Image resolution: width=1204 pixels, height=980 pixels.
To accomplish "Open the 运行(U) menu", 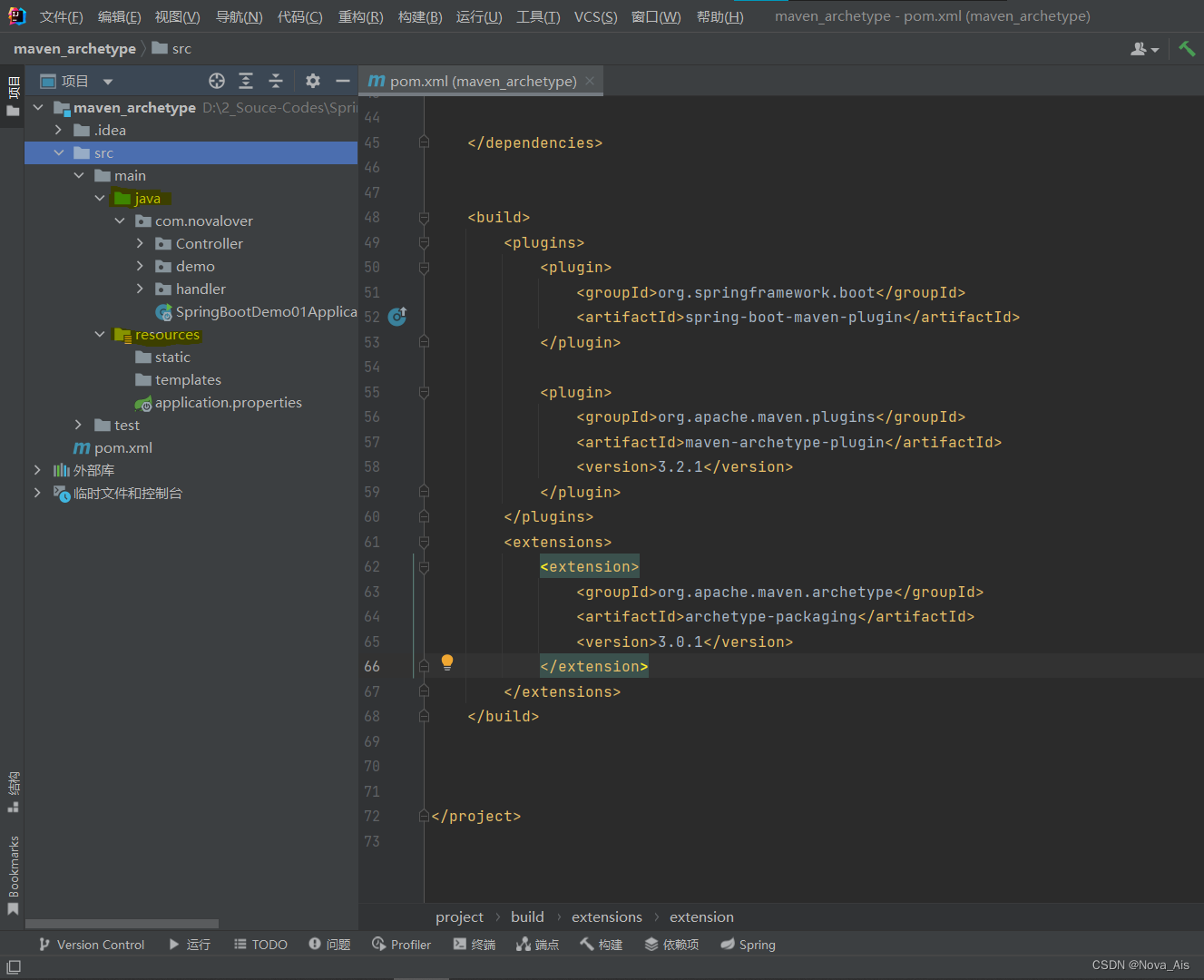I will [x=479, y=17].
